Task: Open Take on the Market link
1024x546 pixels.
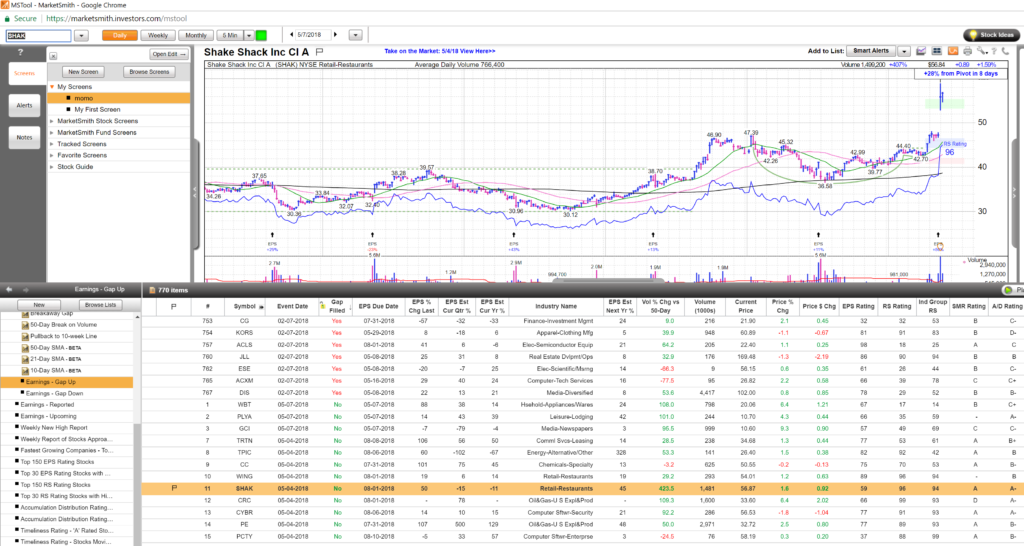Action: (x=440, y=51)
